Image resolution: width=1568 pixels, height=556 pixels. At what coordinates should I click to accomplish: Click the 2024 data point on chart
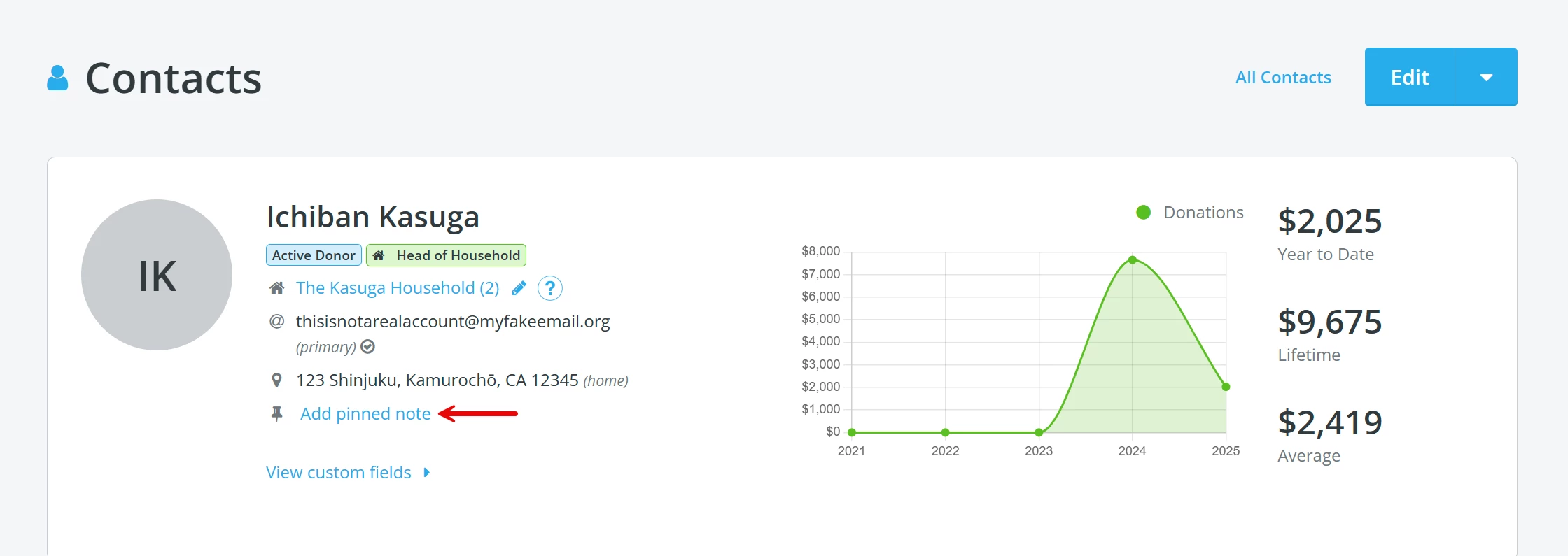[x=1133, y=260]
